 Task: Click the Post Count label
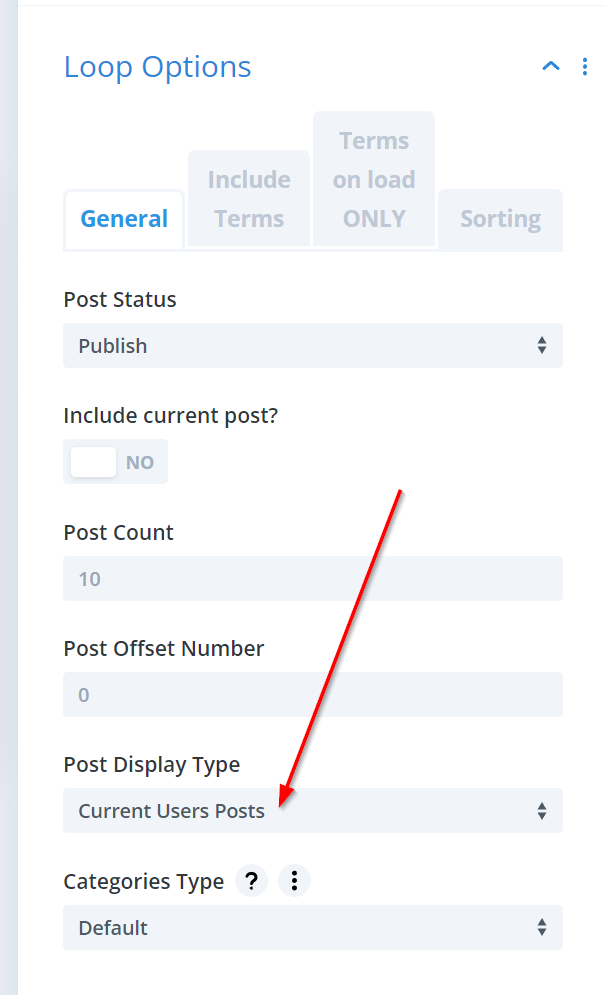point(119,533)
